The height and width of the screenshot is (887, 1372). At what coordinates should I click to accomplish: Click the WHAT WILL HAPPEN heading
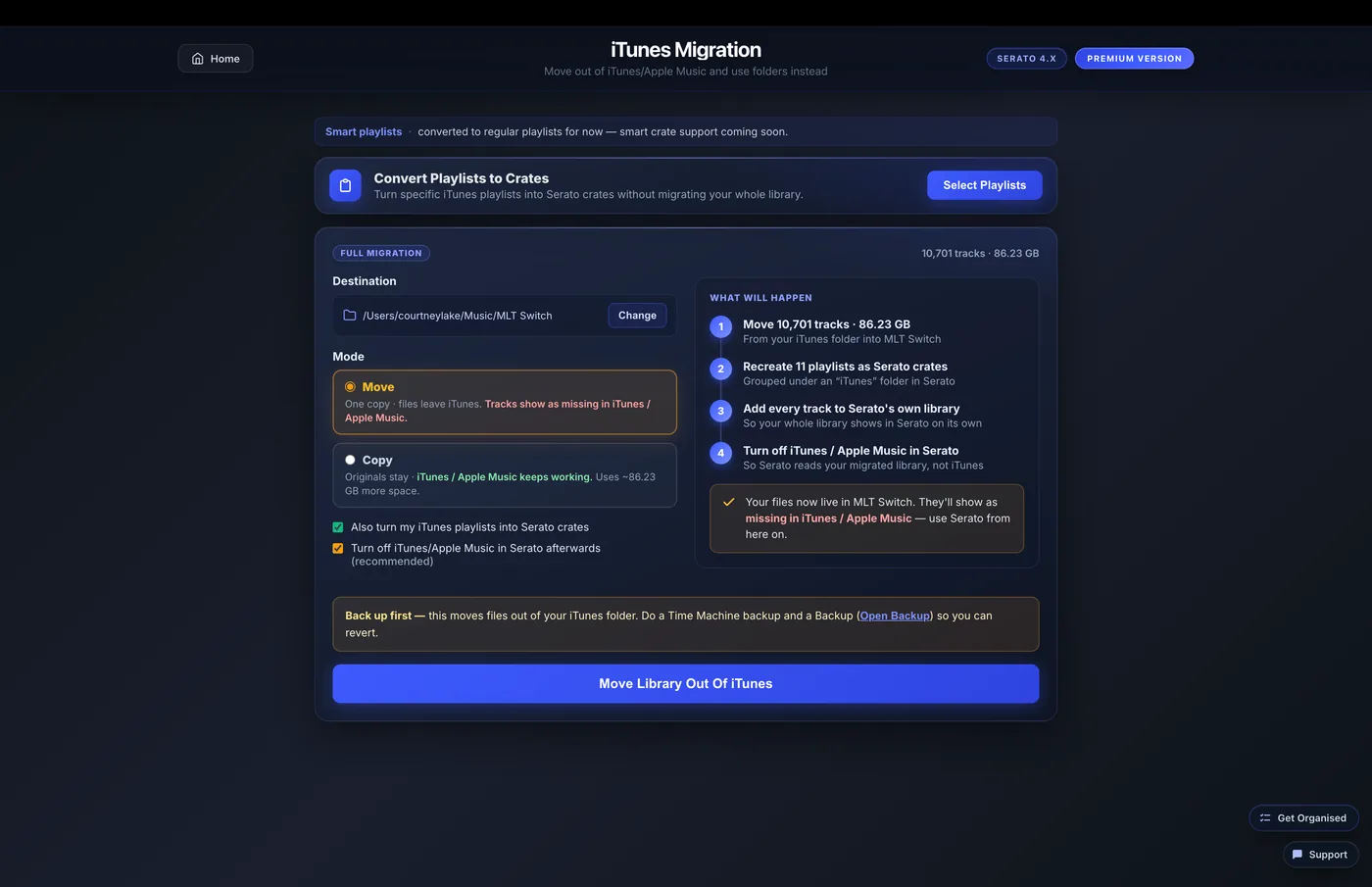click(761, 298)
